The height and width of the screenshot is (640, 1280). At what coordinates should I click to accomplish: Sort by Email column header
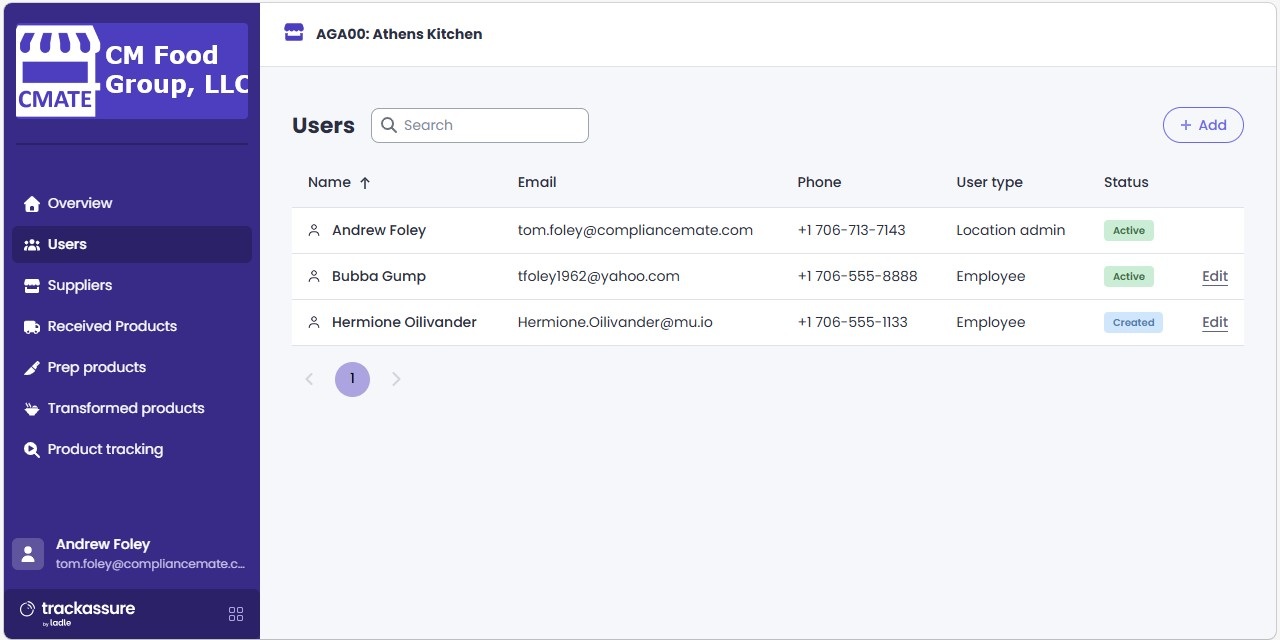tap(537, 182)
